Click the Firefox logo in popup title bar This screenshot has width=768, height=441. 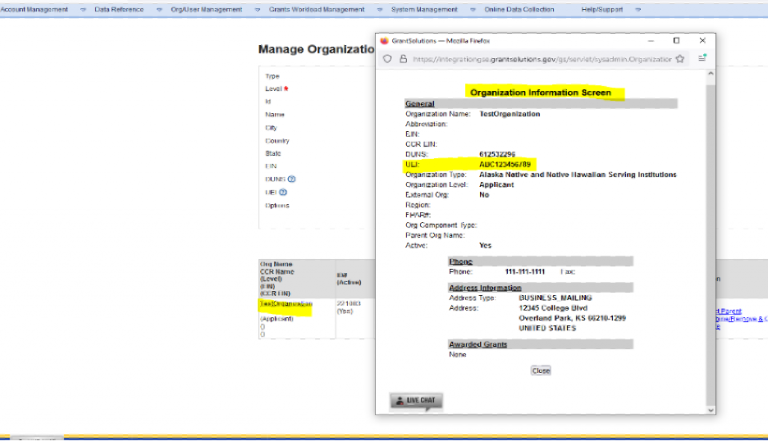pos(384,40)
